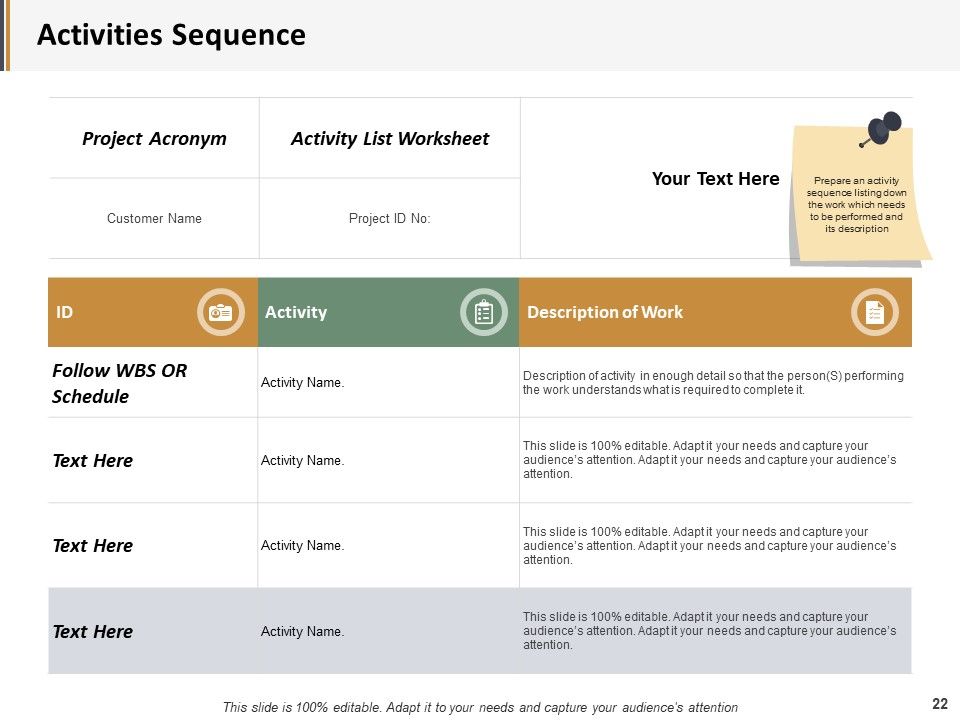Screen dimensions: 960x720
Task: Click Activity Name in the first row
Action: [302, 383]
